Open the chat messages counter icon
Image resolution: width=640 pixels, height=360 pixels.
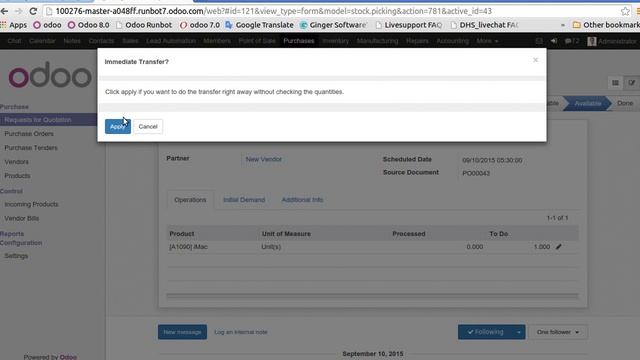click(572, 41)
